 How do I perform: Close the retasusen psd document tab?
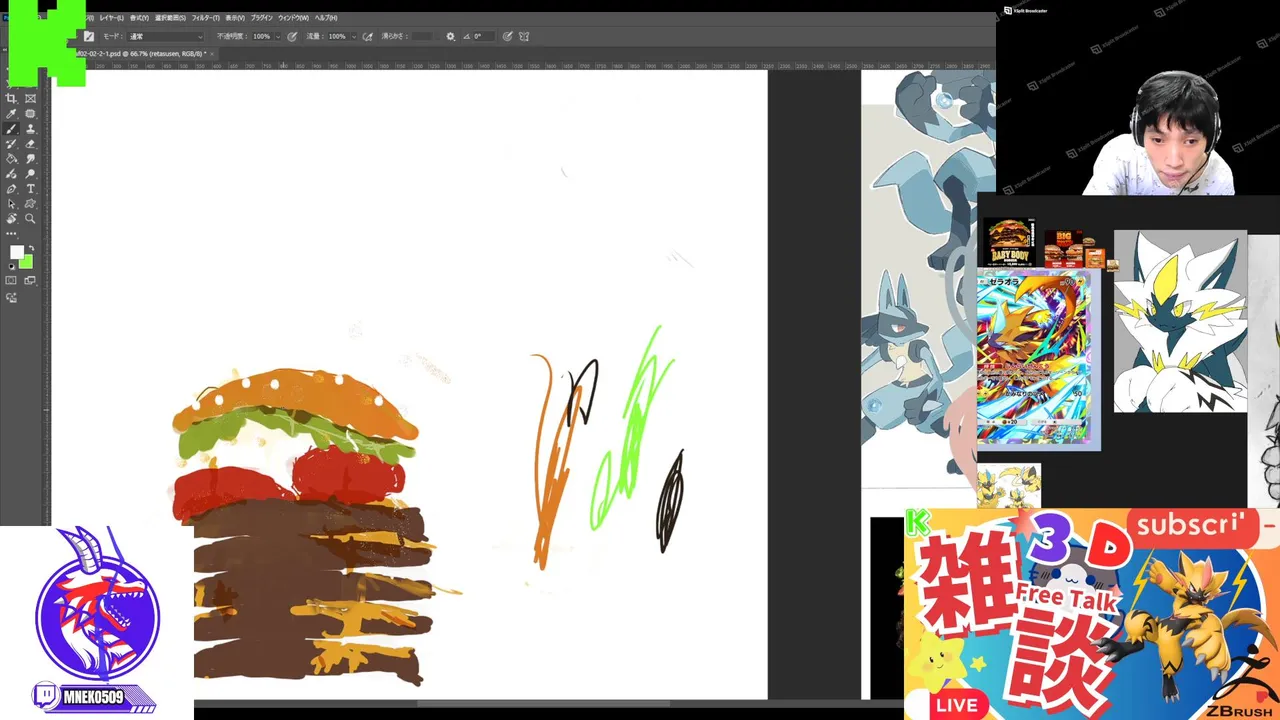click(212, 53)
